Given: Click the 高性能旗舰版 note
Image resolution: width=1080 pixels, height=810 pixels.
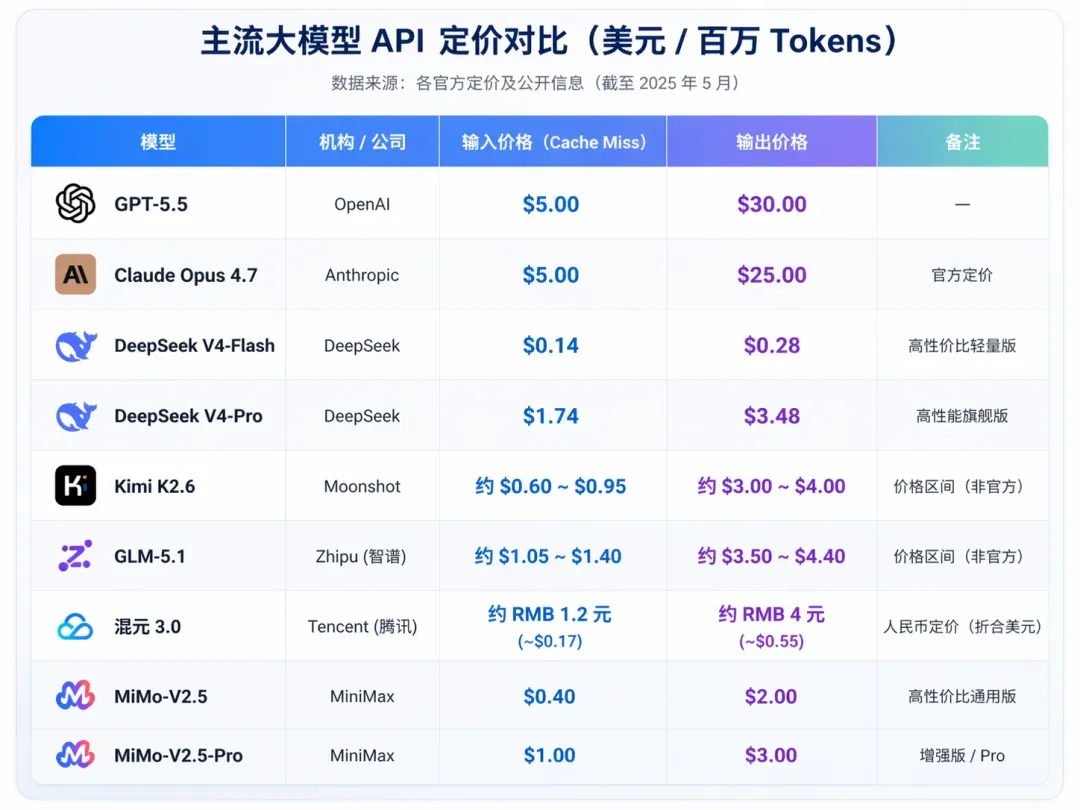Looking at the screenshot, I should [962, 416].
